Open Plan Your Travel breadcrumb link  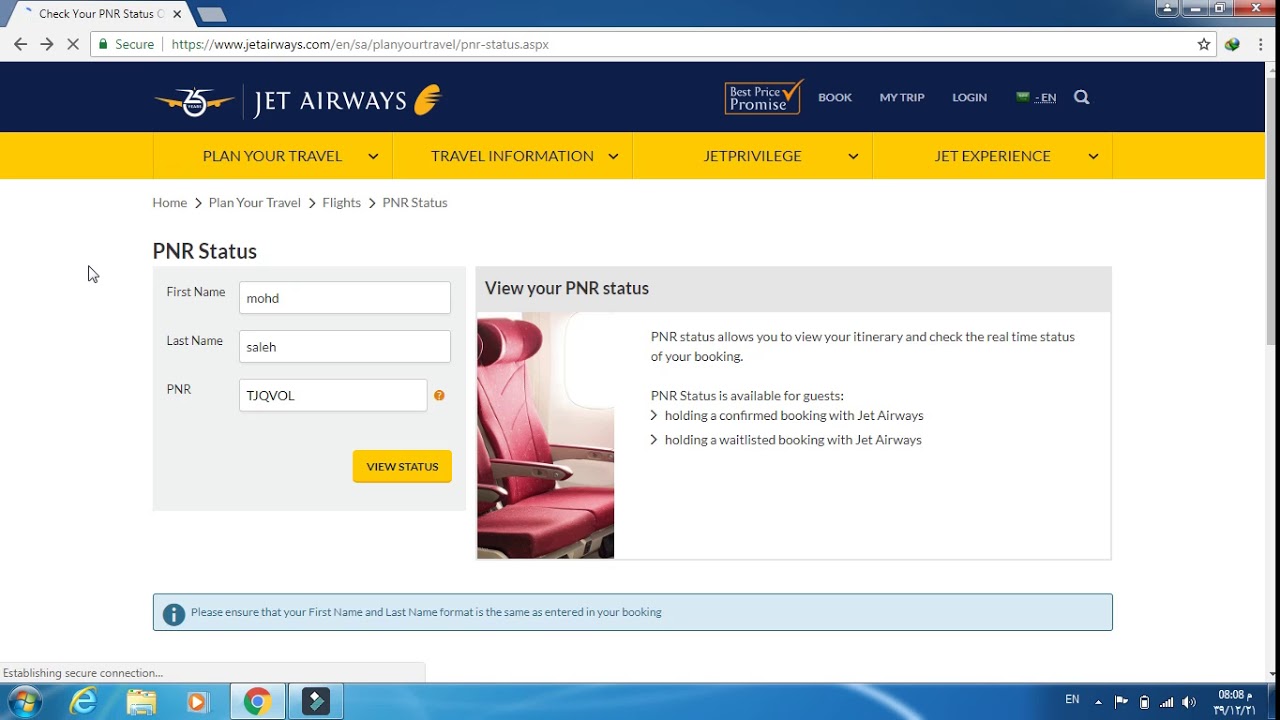point(255,202)
